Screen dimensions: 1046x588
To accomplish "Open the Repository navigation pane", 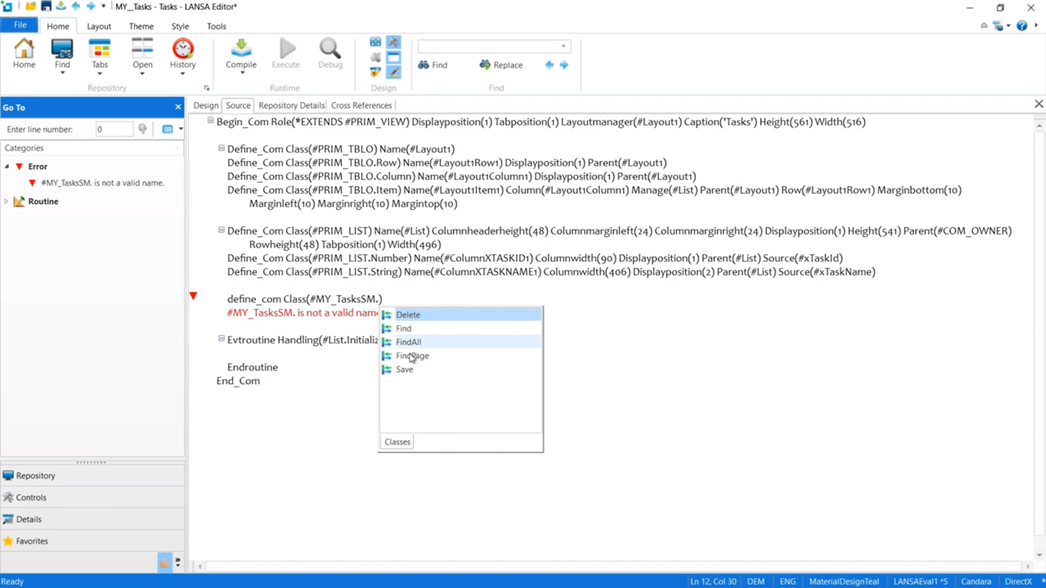I will coord(92,476).
